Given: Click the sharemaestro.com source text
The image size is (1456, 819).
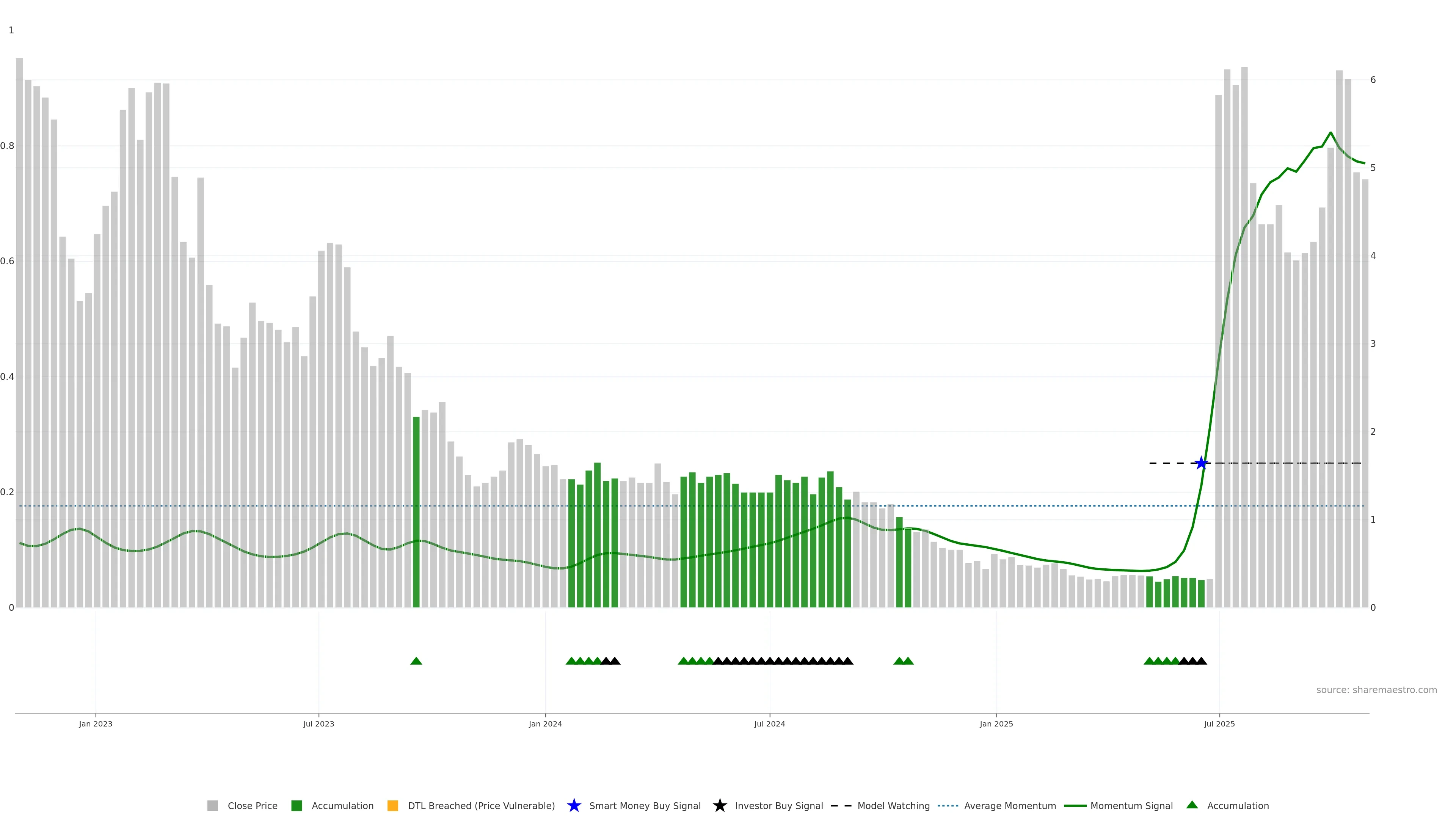Looking at the screenshot, I should pos(1376,690).
